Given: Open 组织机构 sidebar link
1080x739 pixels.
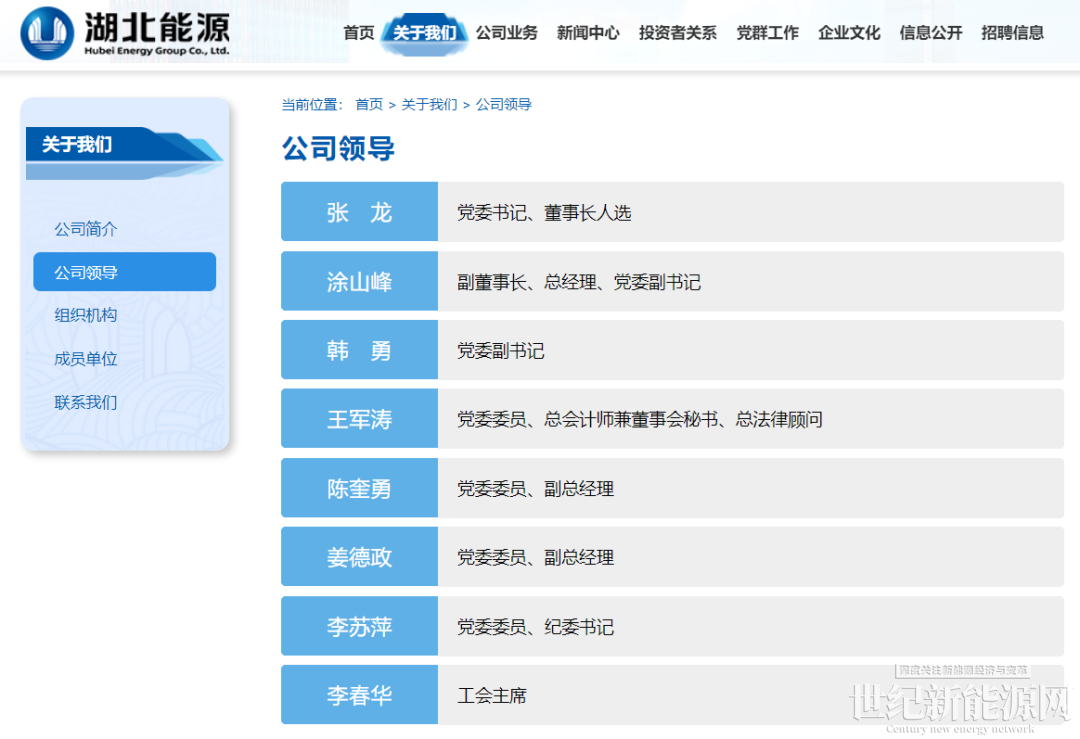Looking at the screenshot, I should (x=86, y=315).
